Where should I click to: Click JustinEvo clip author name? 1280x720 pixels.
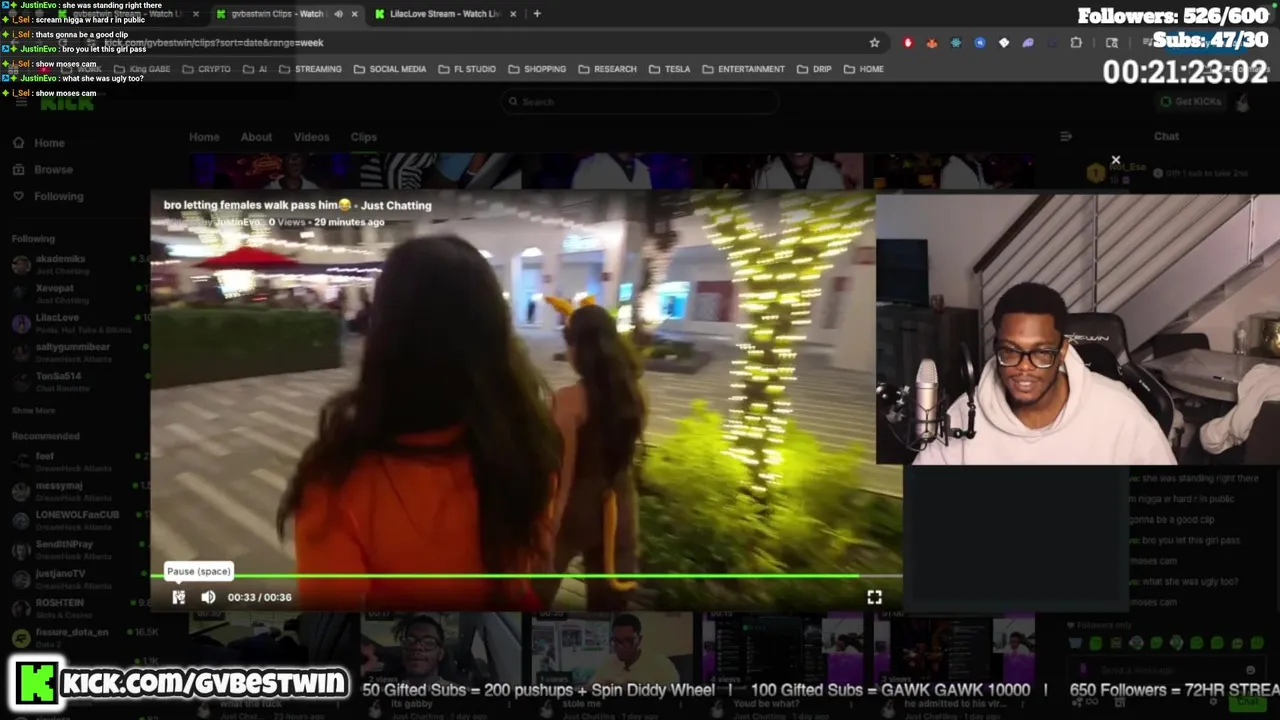(x=236, y=222)
